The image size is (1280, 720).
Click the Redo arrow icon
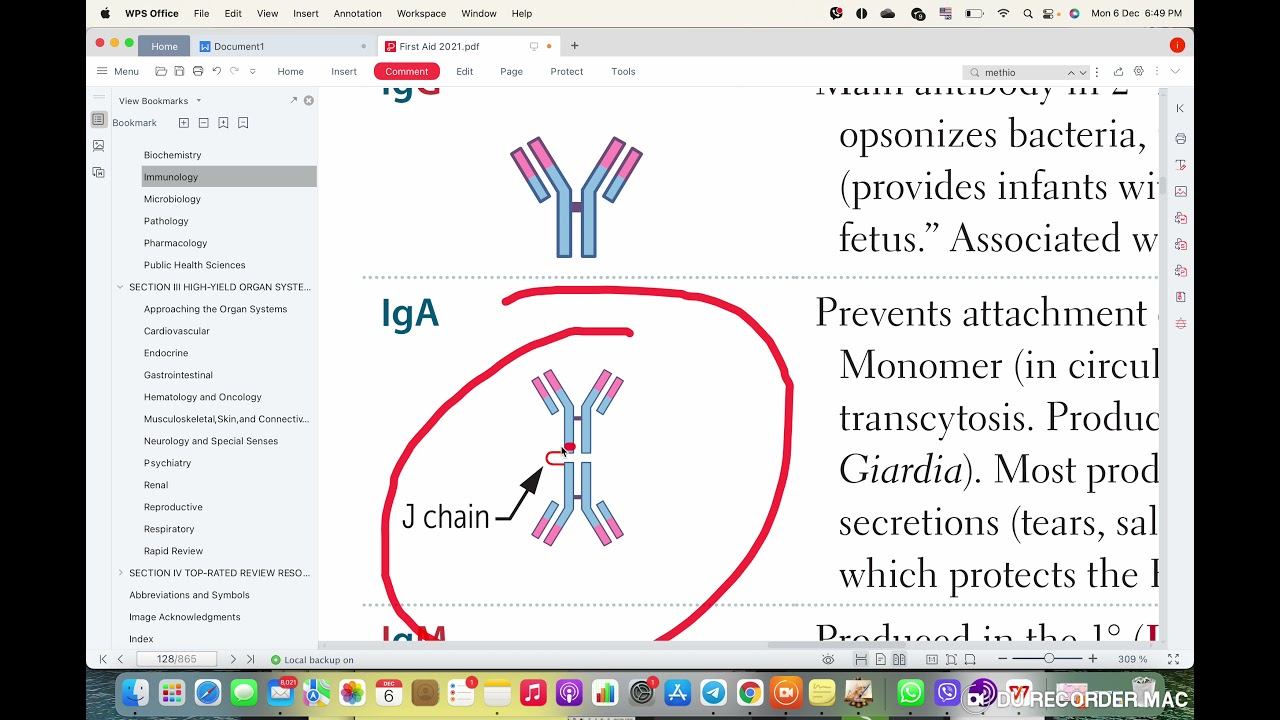tap(234, 71)
